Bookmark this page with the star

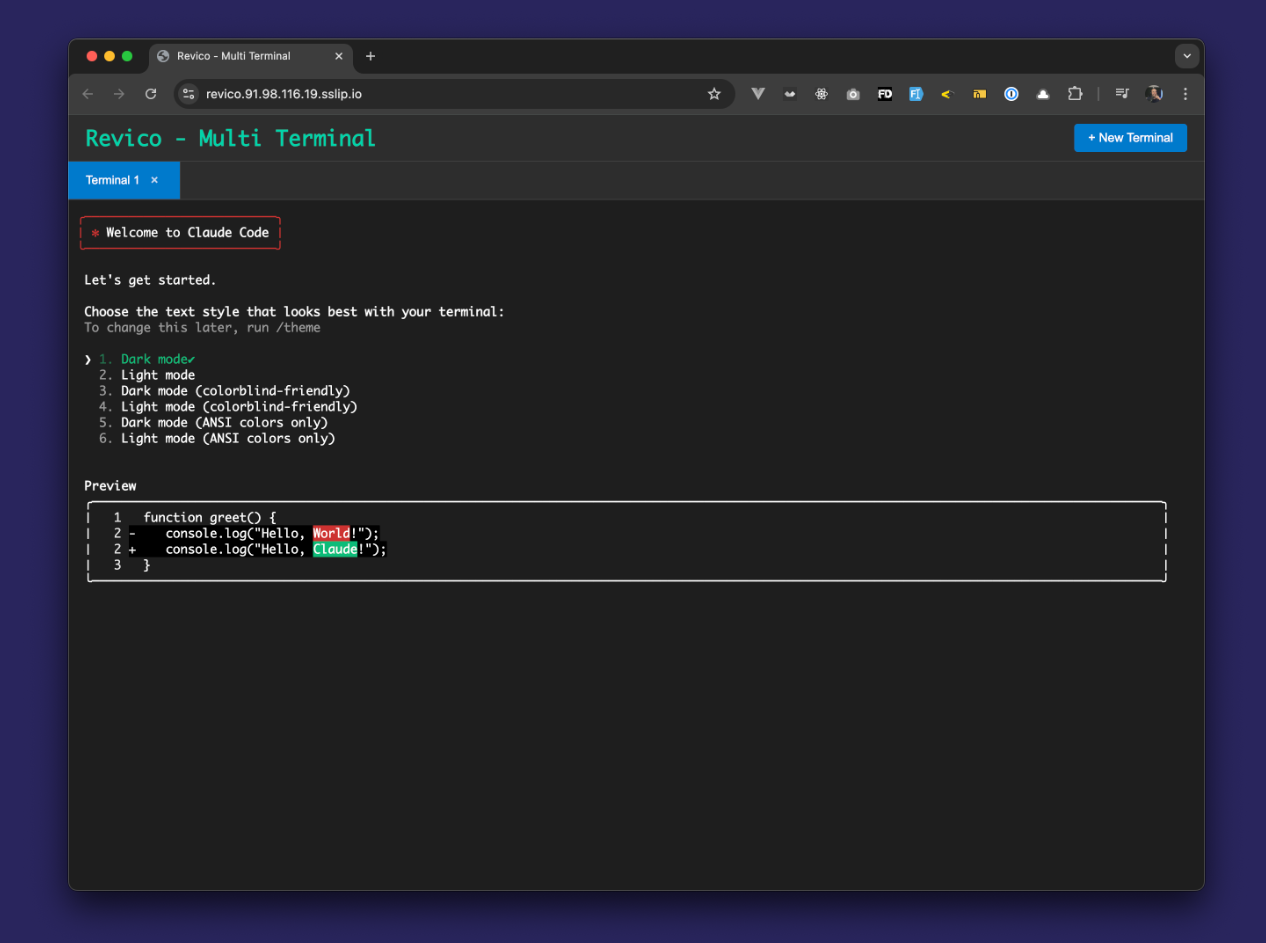[714, 94]
